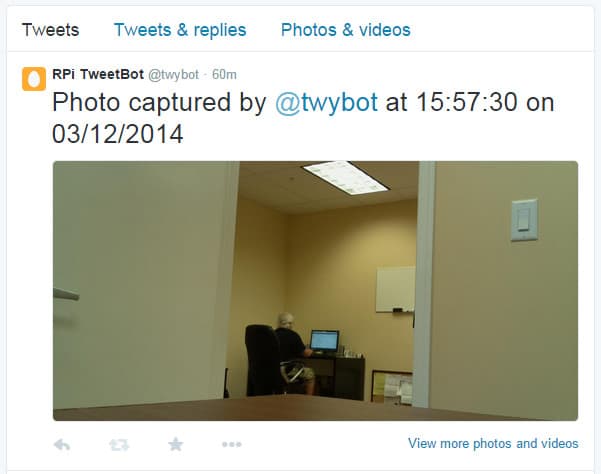Click the RPi TweetBot account name
601x474 pixels.
tap(98, 74)
